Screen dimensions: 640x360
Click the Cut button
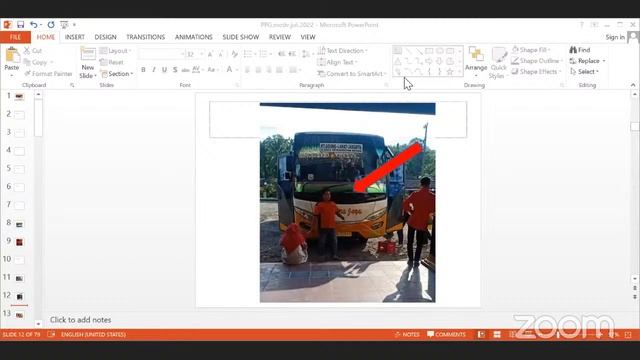click(x=33, y=51)
